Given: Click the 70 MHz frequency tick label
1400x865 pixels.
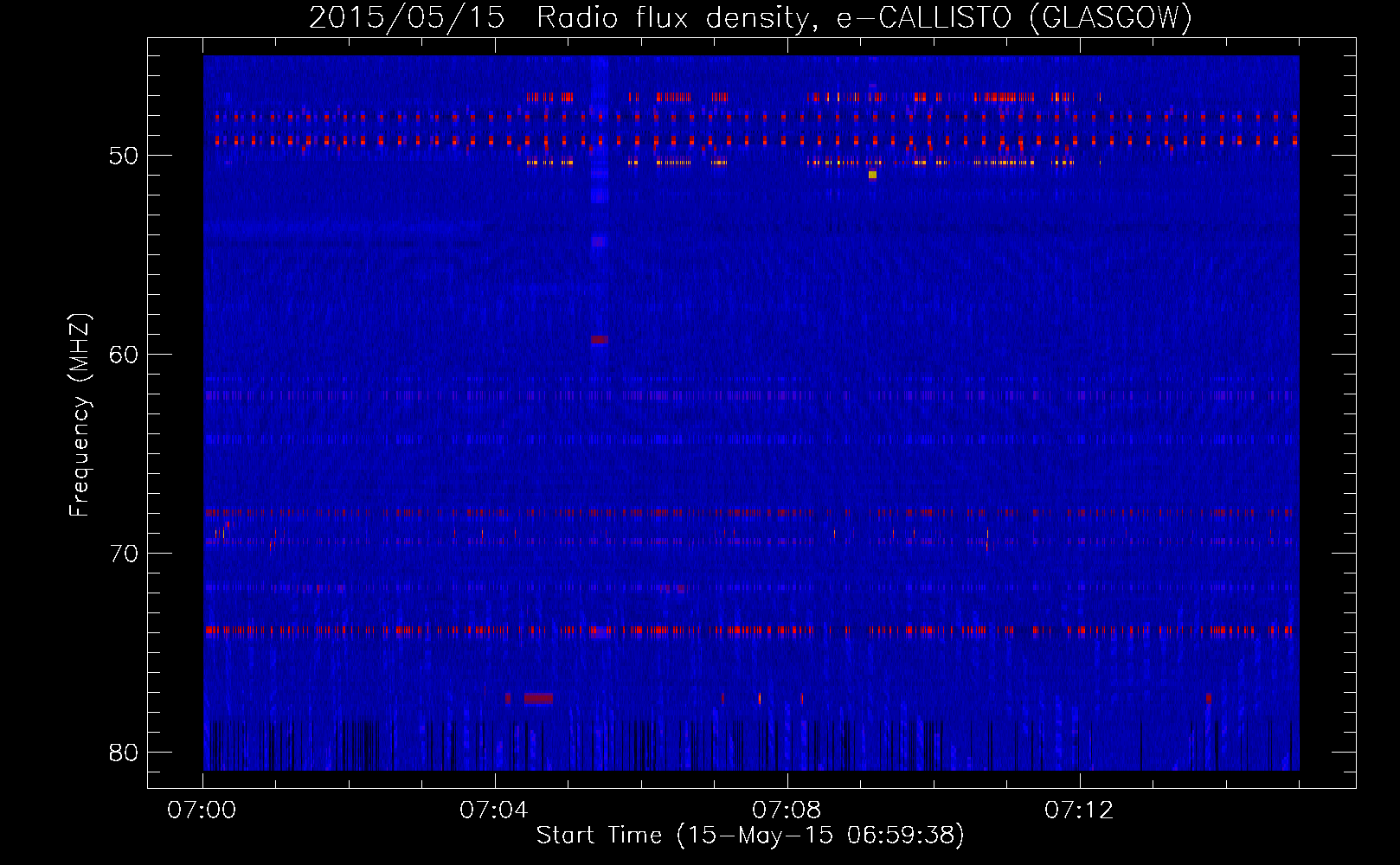Looking at the screenshot, I should (124, 554).
